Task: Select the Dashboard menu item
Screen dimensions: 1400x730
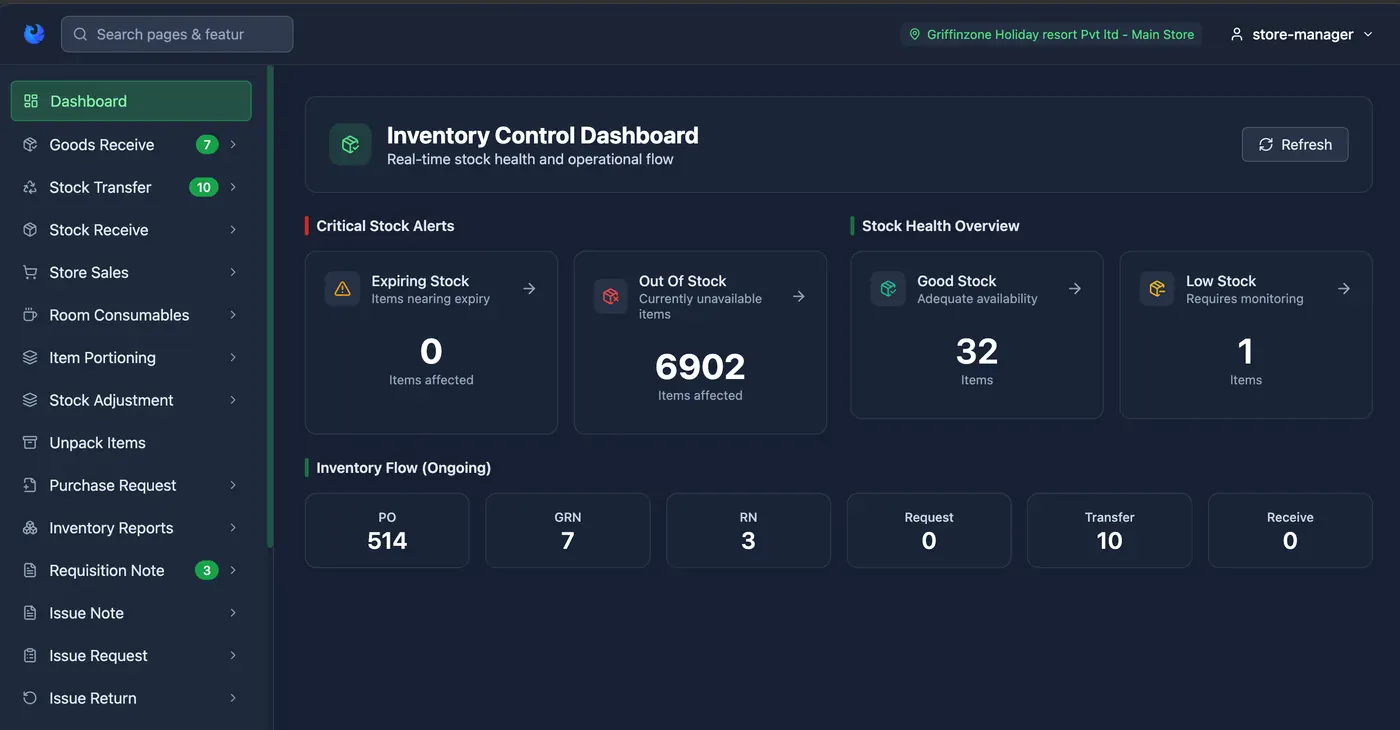Action: point(131,101)
